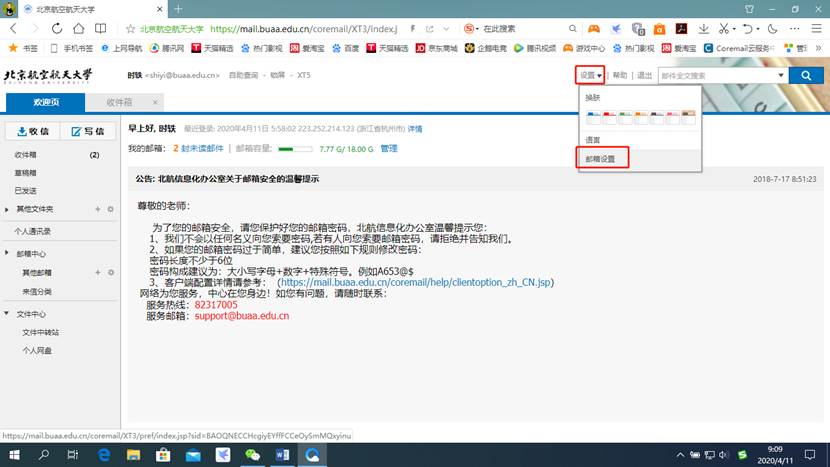830x467 pixels.
Task: Click the plus icon beside 其他邮箱
Action: 97,272
